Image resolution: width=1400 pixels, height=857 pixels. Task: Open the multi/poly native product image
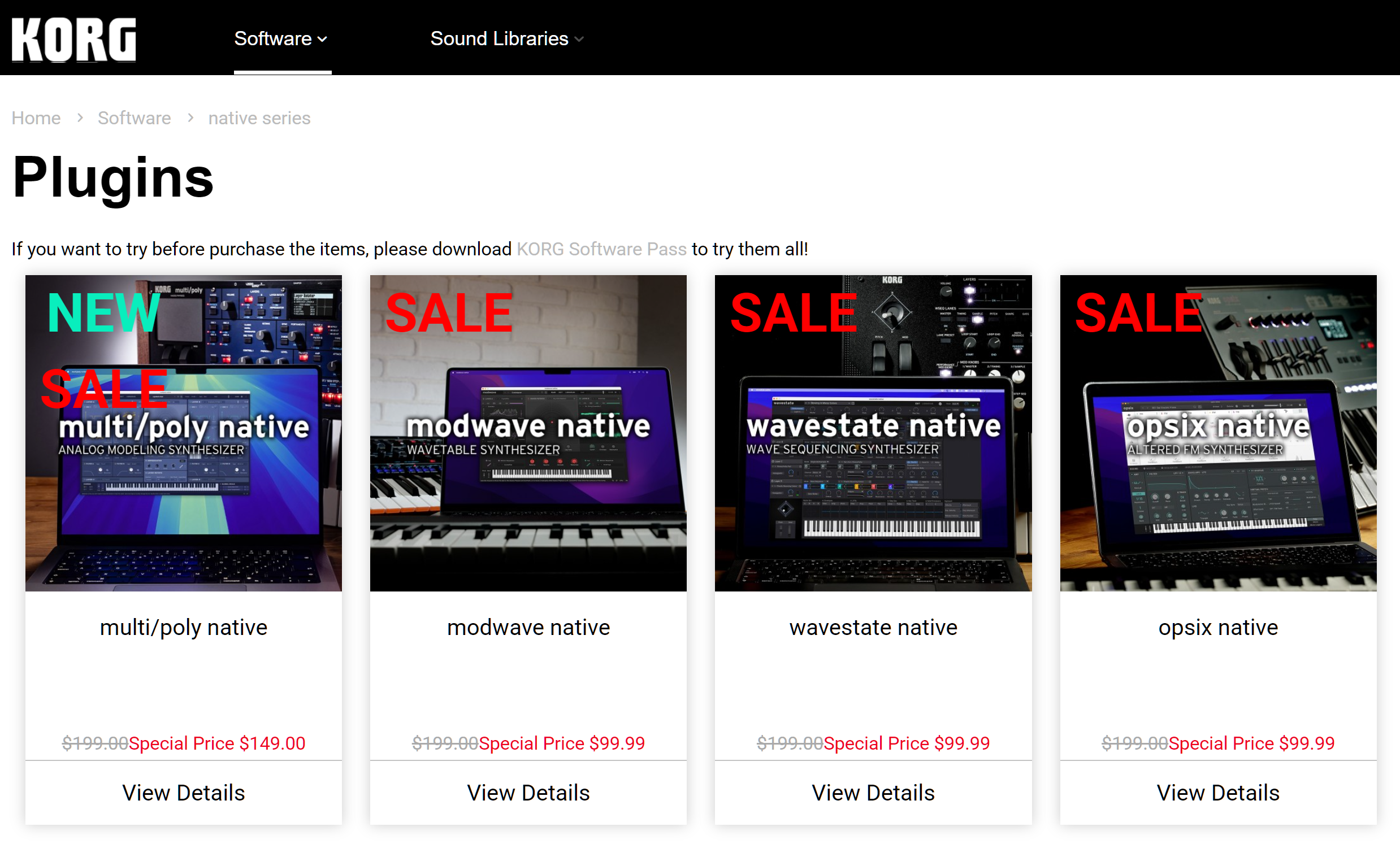pyautogui.click(x=184, y=433)
